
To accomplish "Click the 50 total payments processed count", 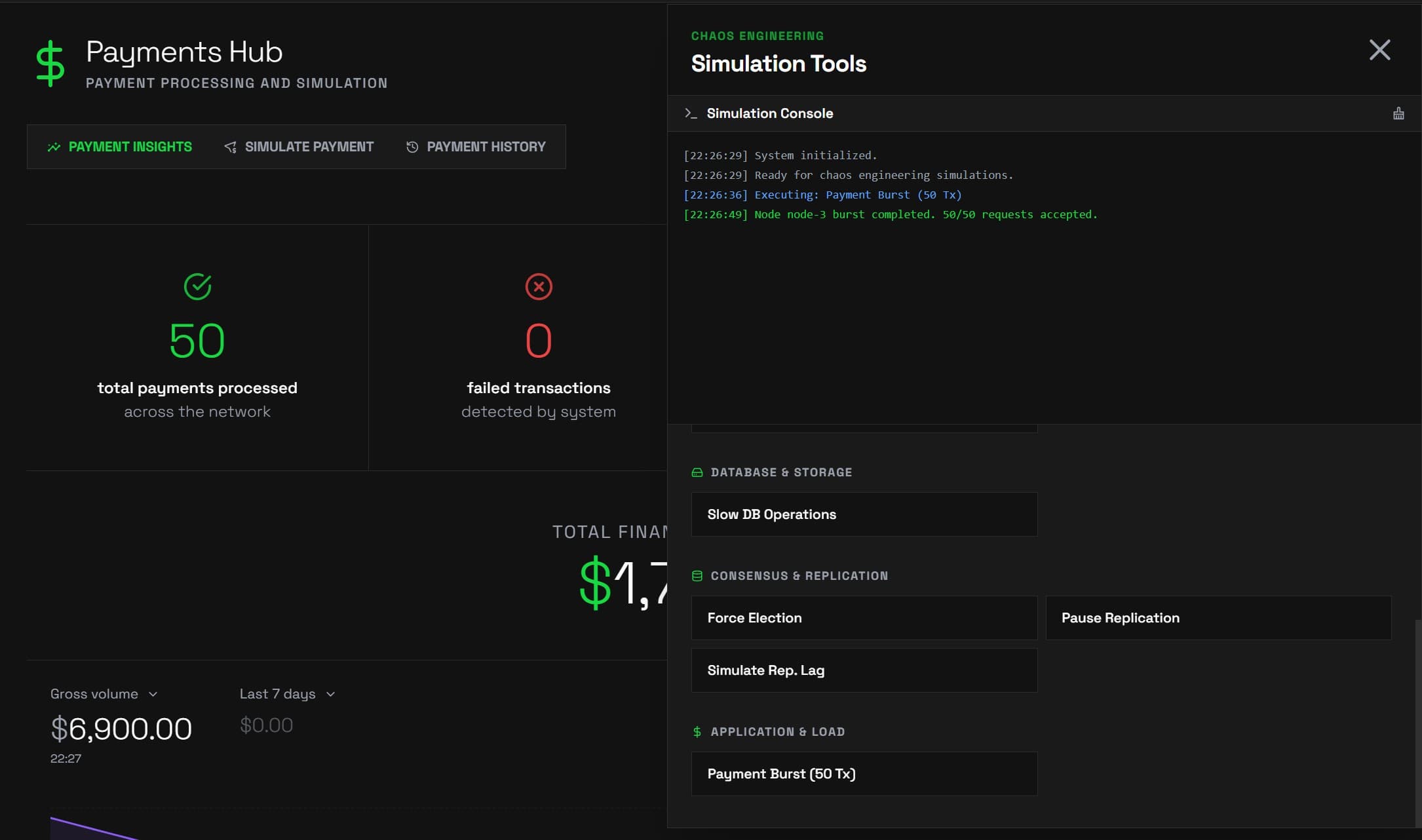I will pos(197,341).
